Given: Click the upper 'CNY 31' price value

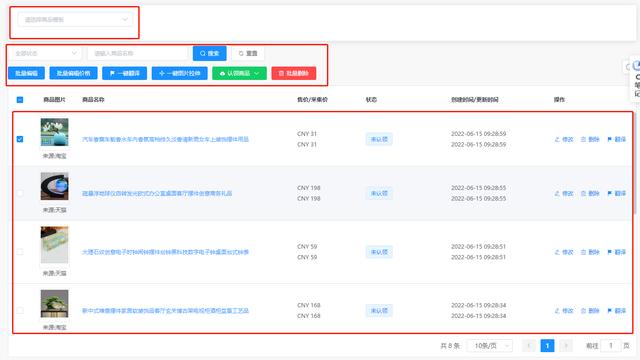Looking at the screenshot, I should point(307,134).
